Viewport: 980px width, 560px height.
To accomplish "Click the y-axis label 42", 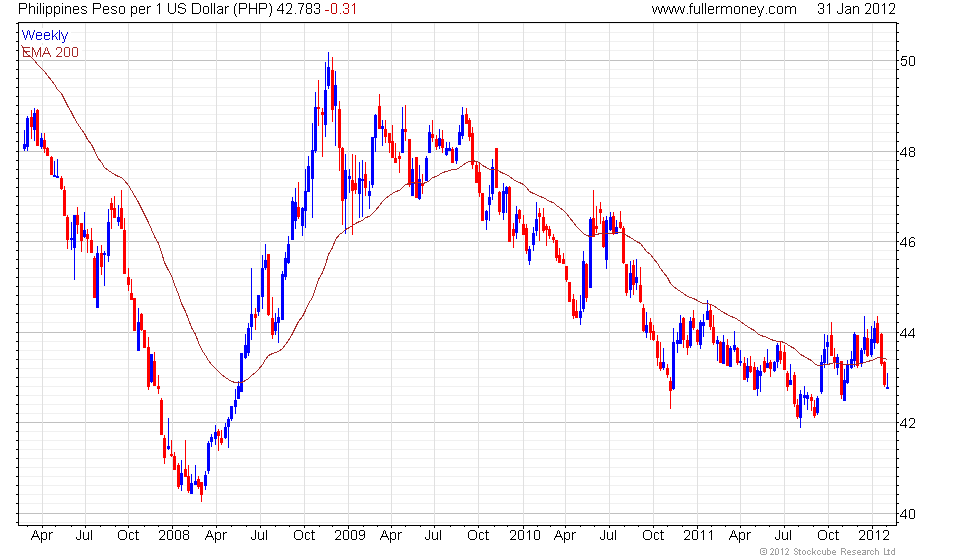I will tap(908, 423).
